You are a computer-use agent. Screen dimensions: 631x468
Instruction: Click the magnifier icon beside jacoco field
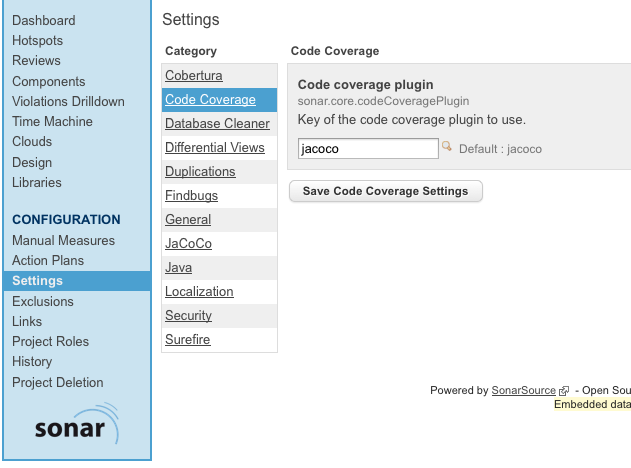point(446,146)
